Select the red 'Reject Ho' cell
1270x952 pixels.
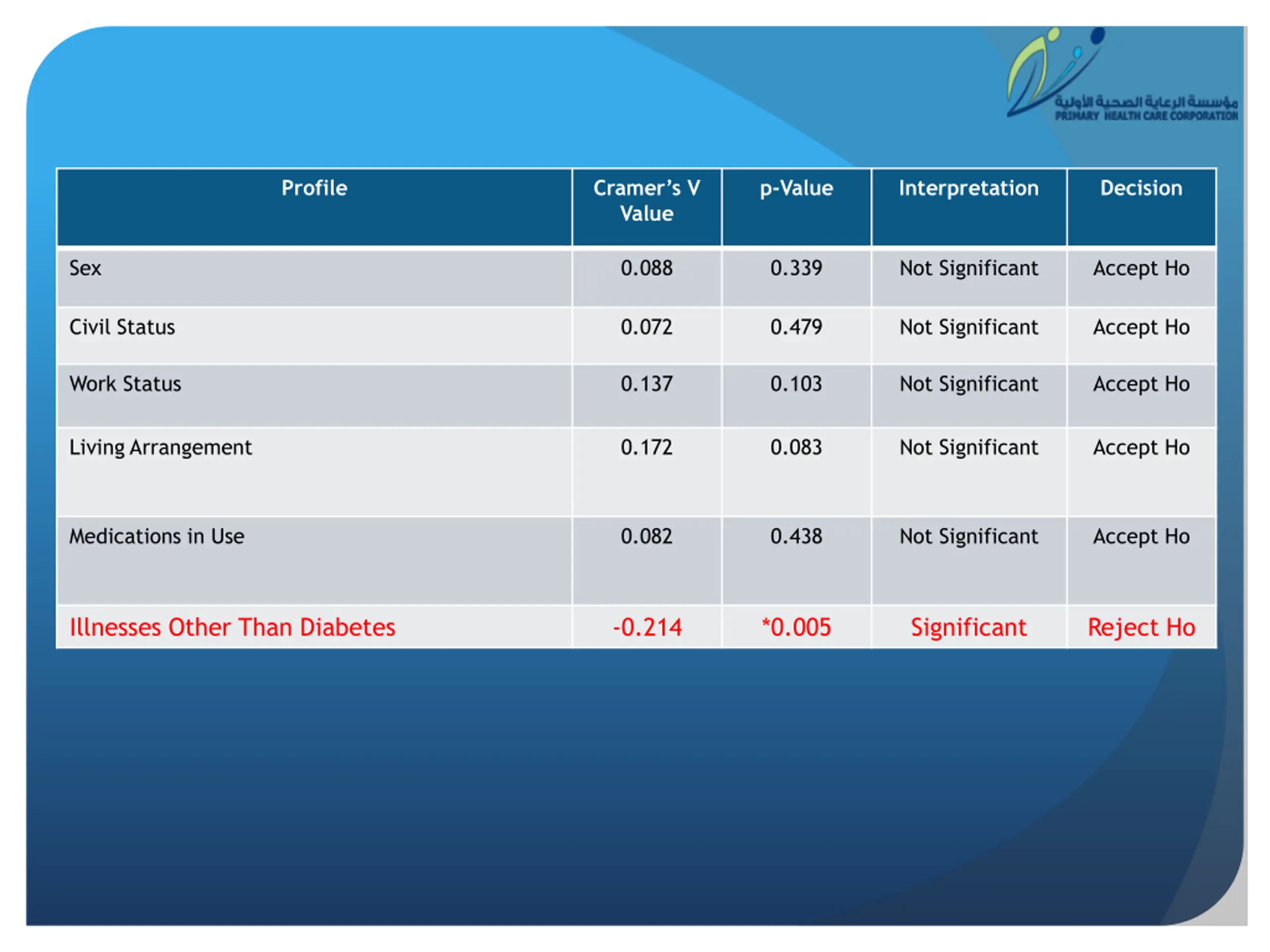pos(1142,628)
